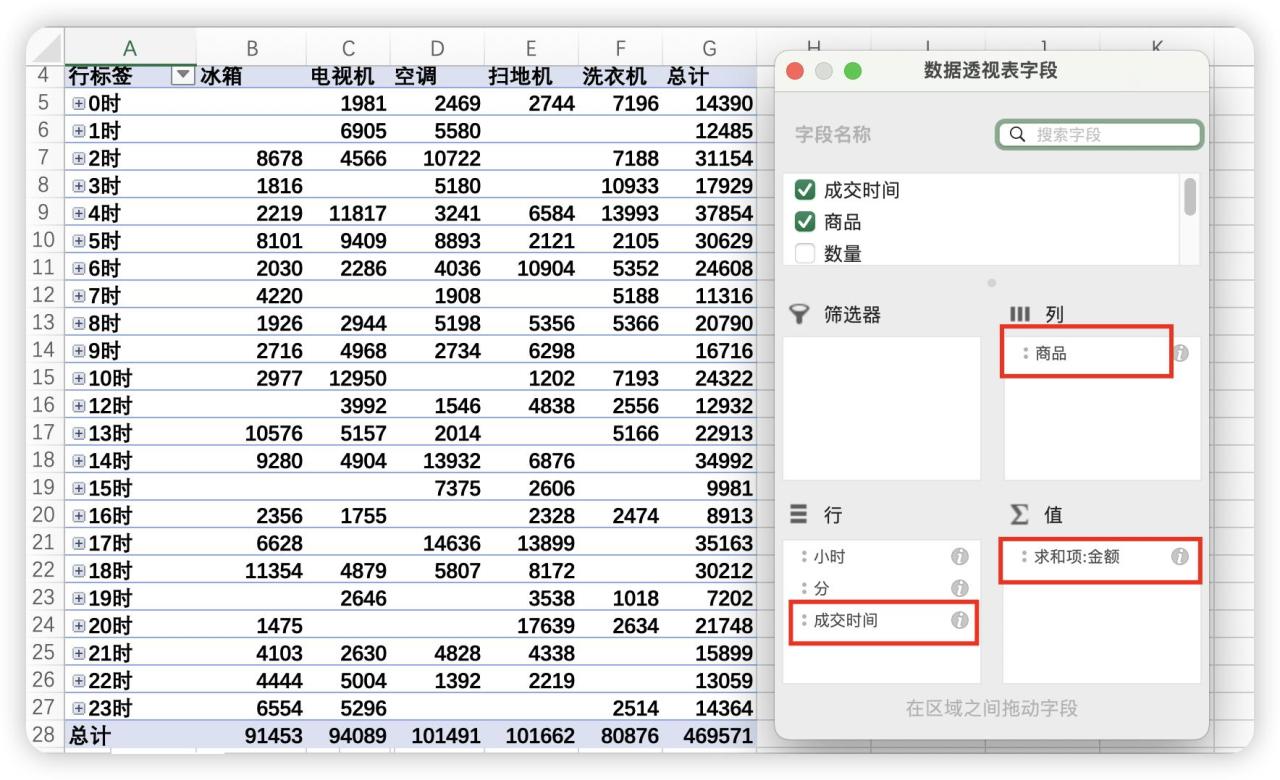The image size is (1280, 780).
Task: Click the 列 columns icon
Action: (x=1019, y=315)
